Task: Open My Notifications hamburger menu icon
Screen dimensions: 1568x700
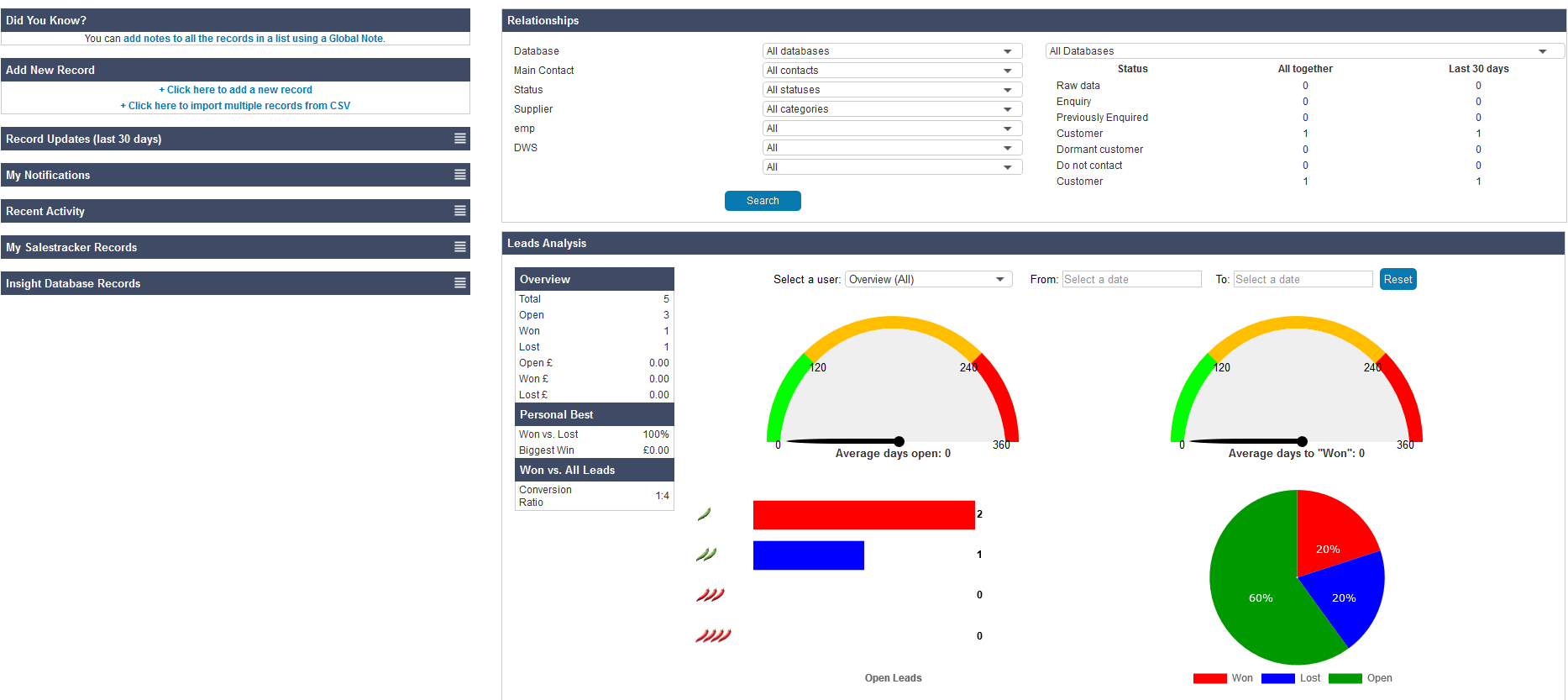Action: pyautogui.click(x=459, y=175)
